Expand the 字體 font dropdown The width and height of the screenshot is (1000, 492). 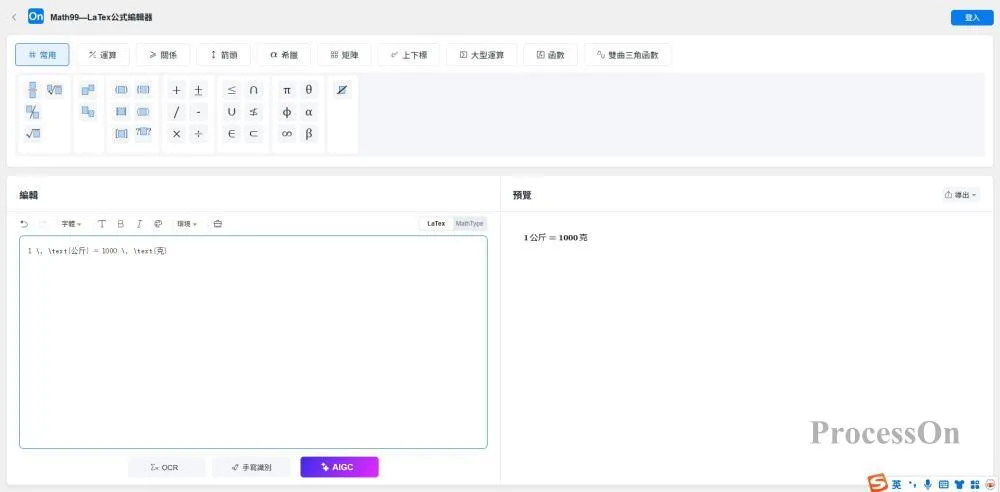(71, 223)
